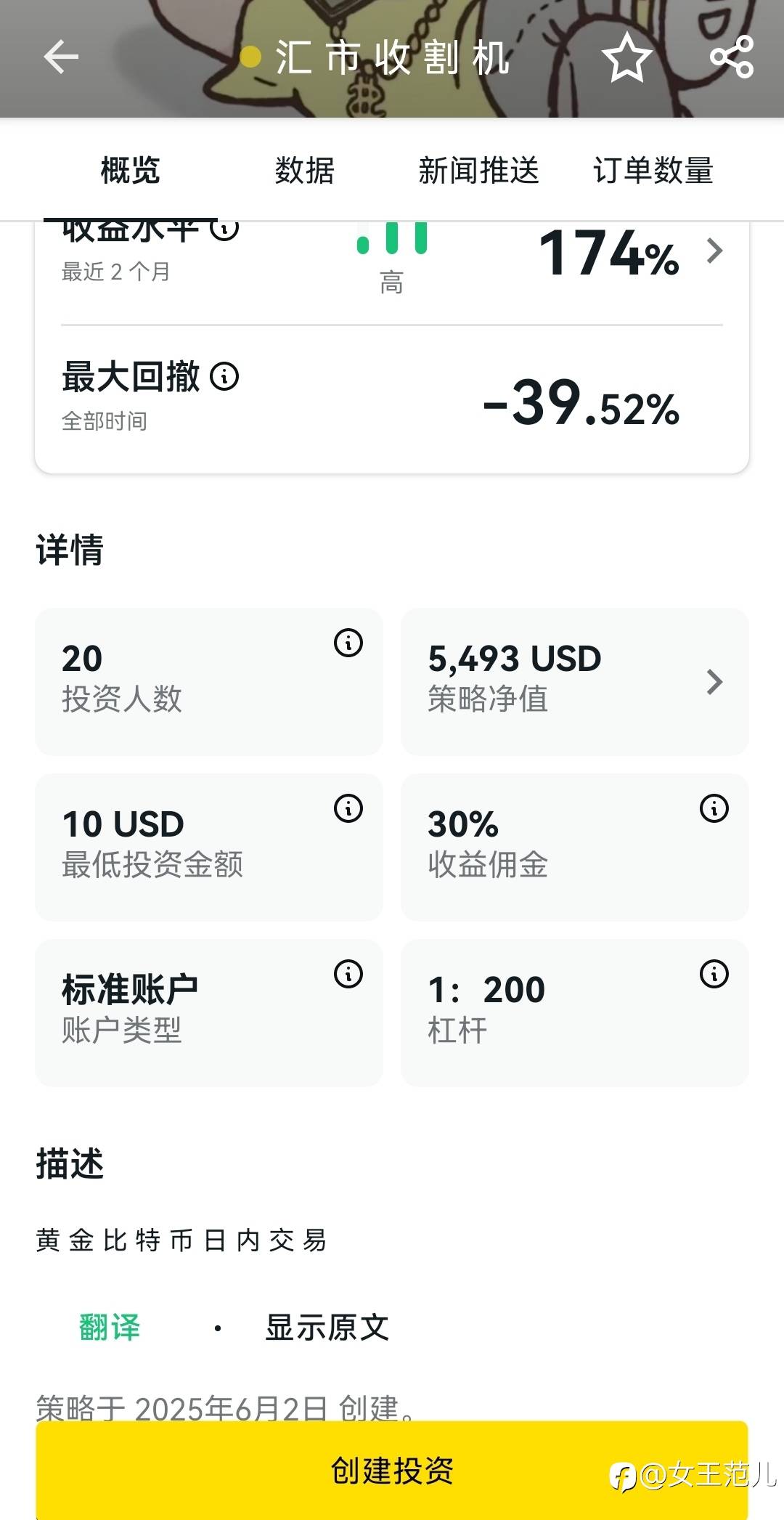
Task: Open info icon beside 最大回撤
Action: tap(224, 376)
